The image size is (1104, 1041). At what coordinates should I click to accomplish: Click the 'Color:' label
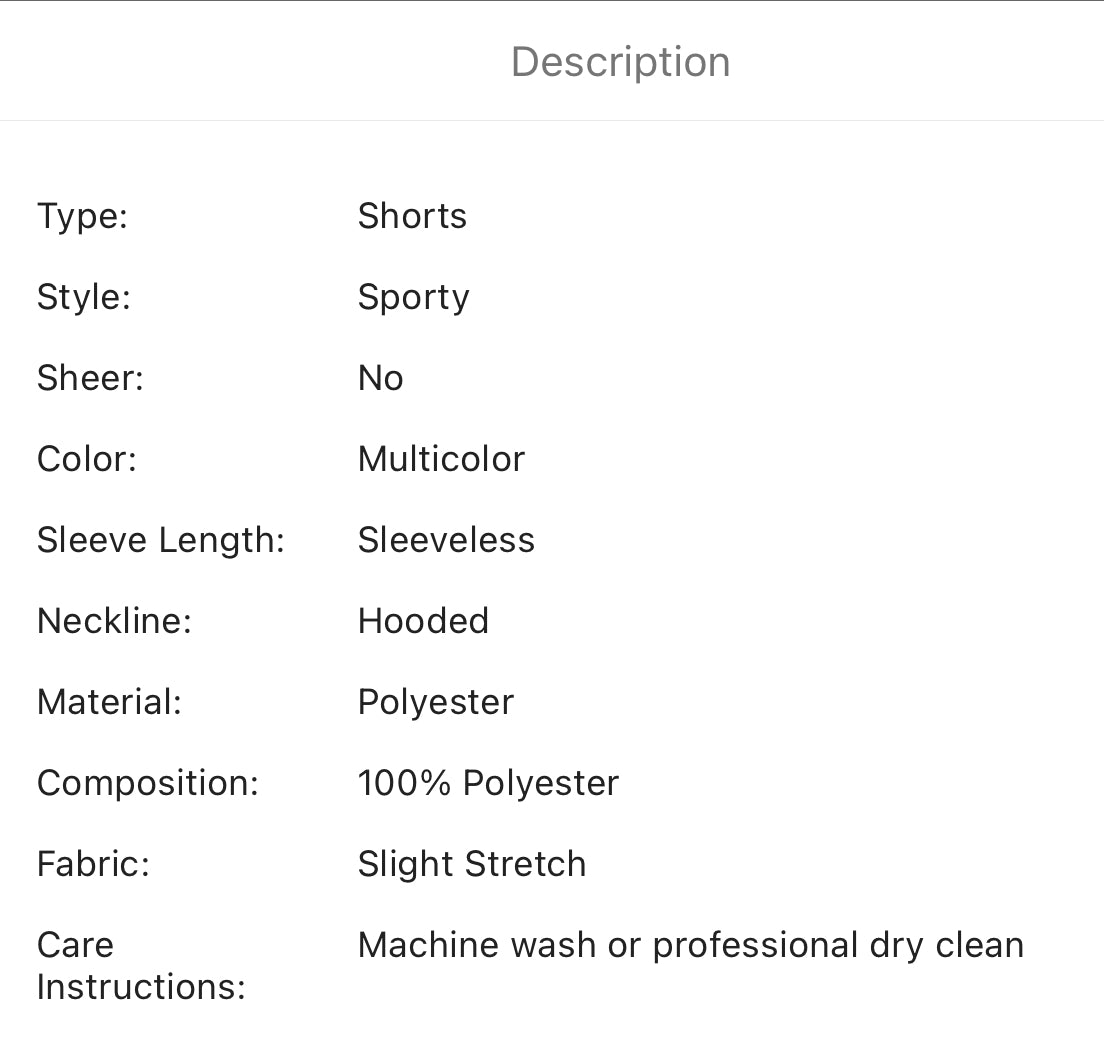click(x=86, y=459)
